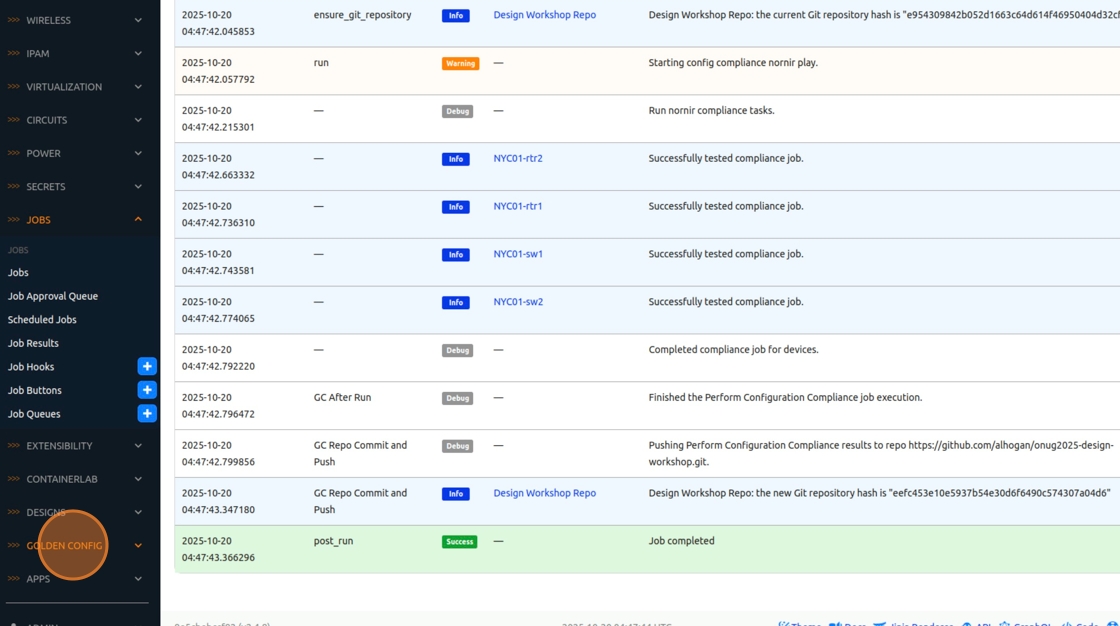Click Design Workshop Repo in ensure_git_repository row
Viewport: 1120px width, 626px height.
coord(544,15)
